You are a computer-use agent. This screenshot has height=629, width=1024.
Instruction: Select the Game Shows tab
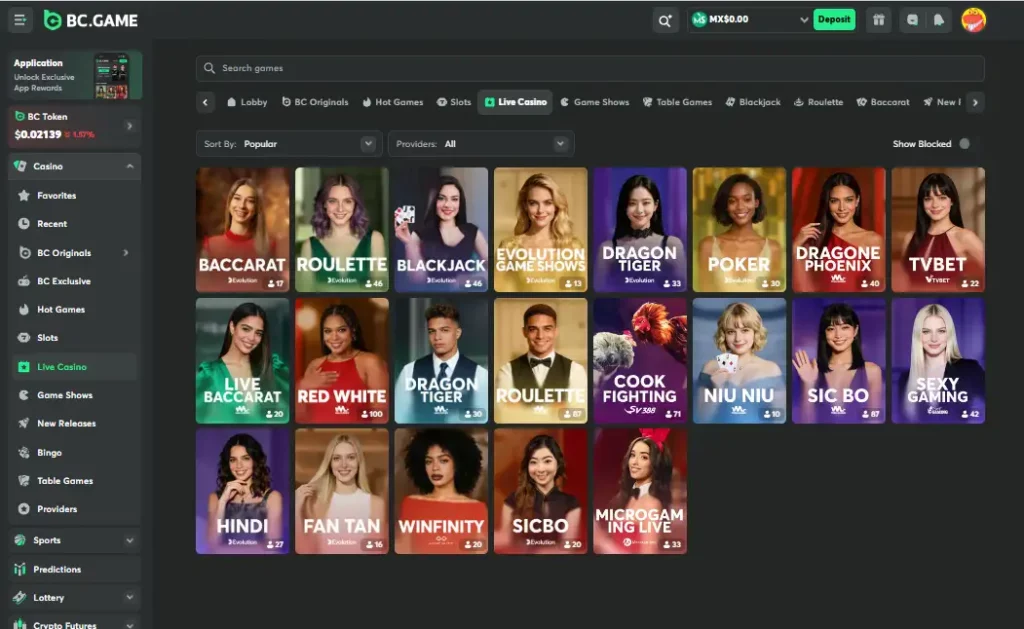595,102
